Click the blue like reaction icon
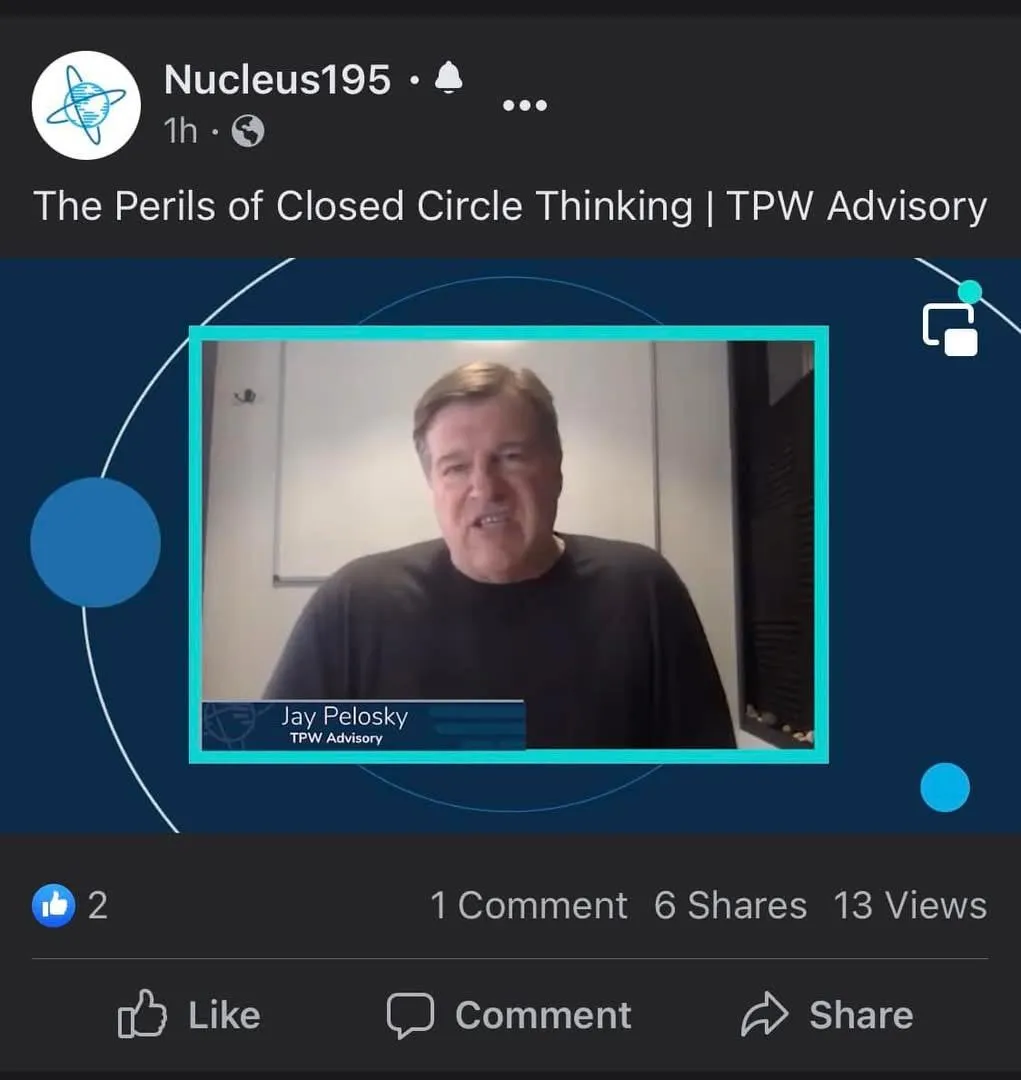Image resolution: width=1021 pixels, height=1080 pixels. coord(54,905)
